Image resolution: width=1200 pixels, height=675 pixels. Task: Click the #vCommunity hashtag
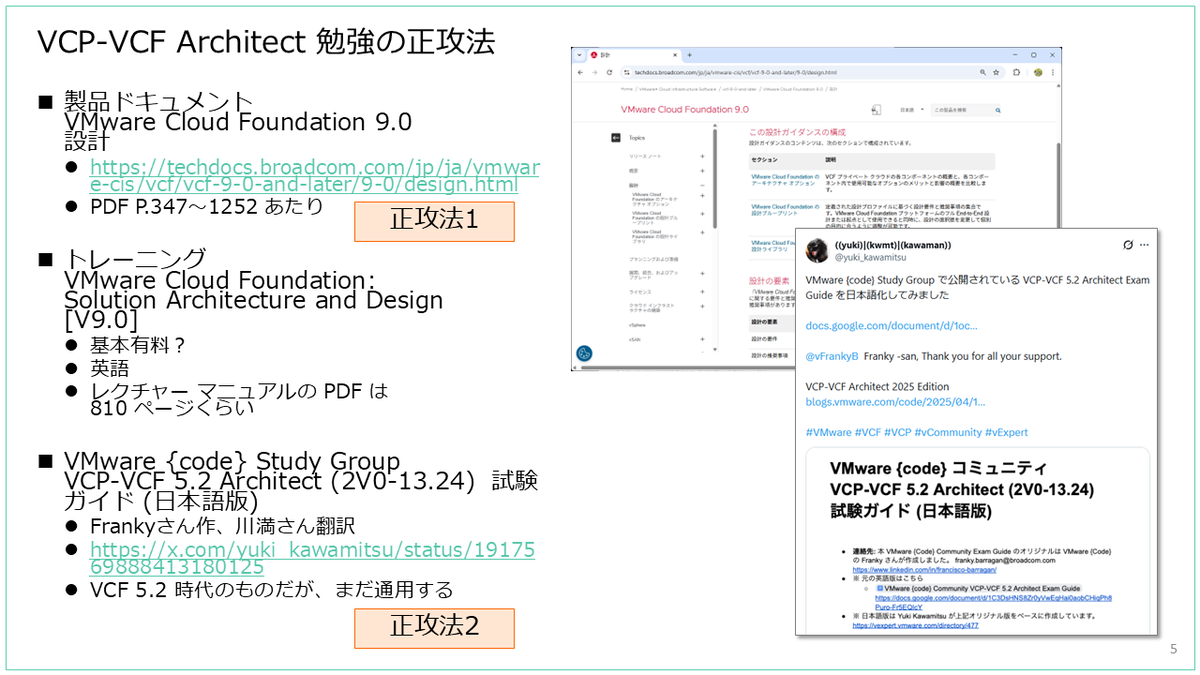tap(948, 432)
